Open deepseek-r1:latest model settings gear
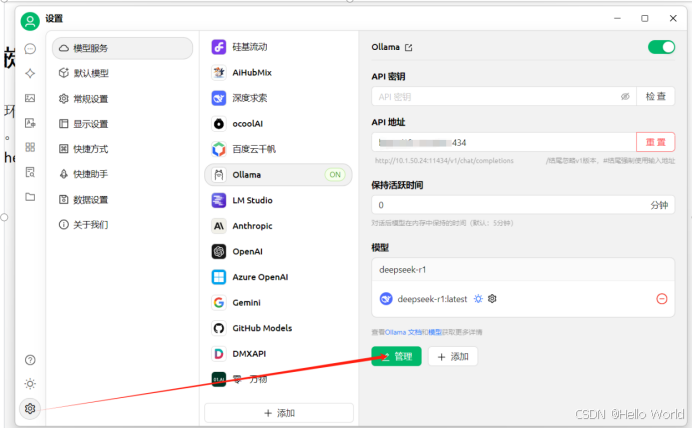Viewport: 693px width, 428px height. [492, 299]
